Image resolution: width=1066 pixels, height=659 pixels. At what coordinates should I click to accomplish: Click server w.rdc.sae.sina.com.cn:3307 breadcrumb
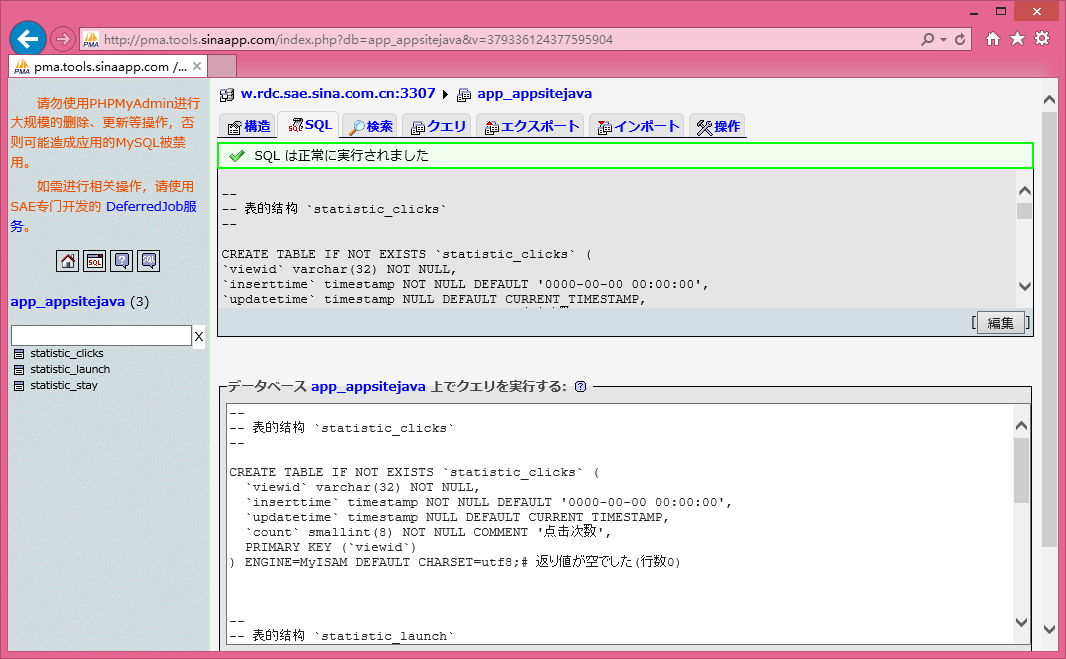[338, 93]
